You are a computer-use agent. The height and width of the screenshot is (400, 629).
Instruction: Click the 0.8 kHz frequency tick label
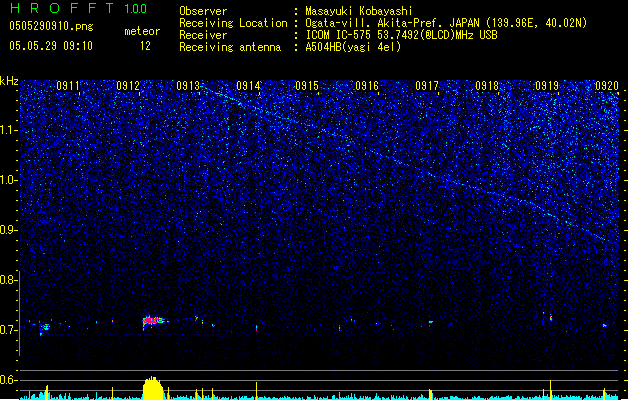tap(8, 280)
